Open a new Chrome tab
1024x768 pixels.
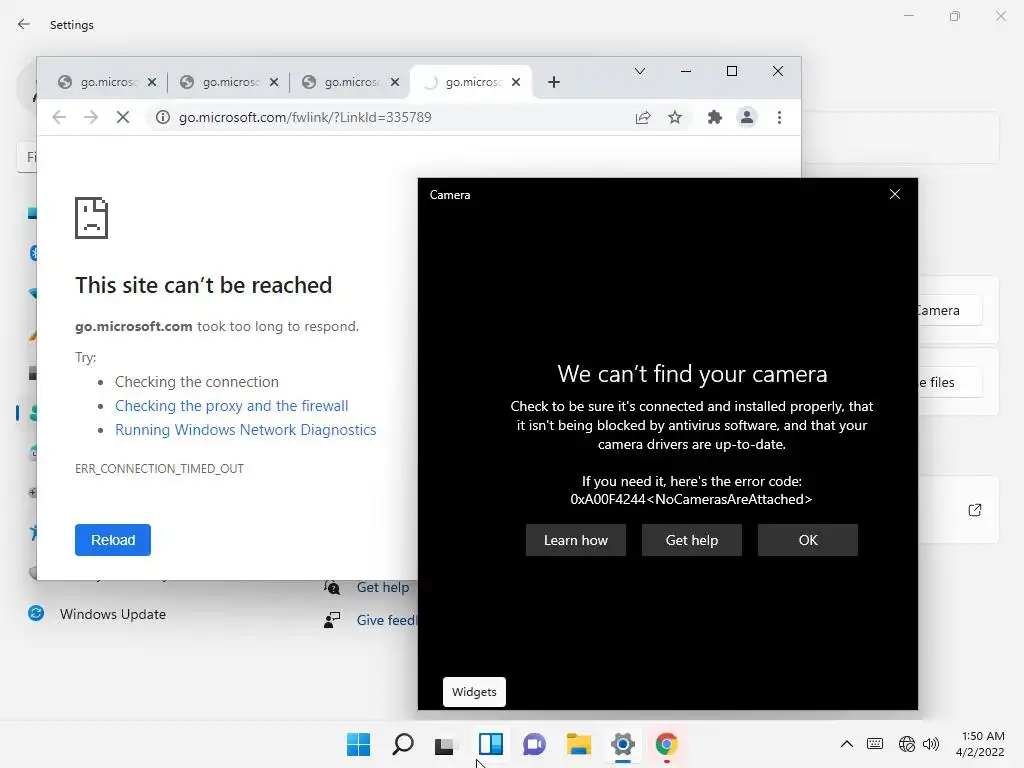click(x=554, y=82)
